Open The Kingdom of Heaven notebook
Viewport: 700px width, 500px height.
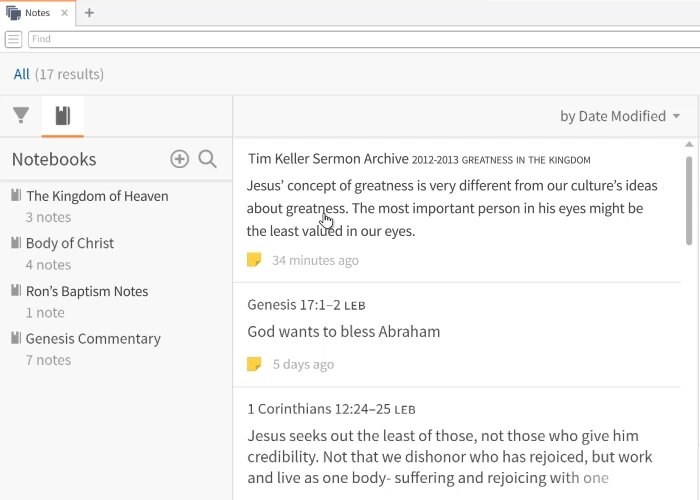(x=97, y=196)
